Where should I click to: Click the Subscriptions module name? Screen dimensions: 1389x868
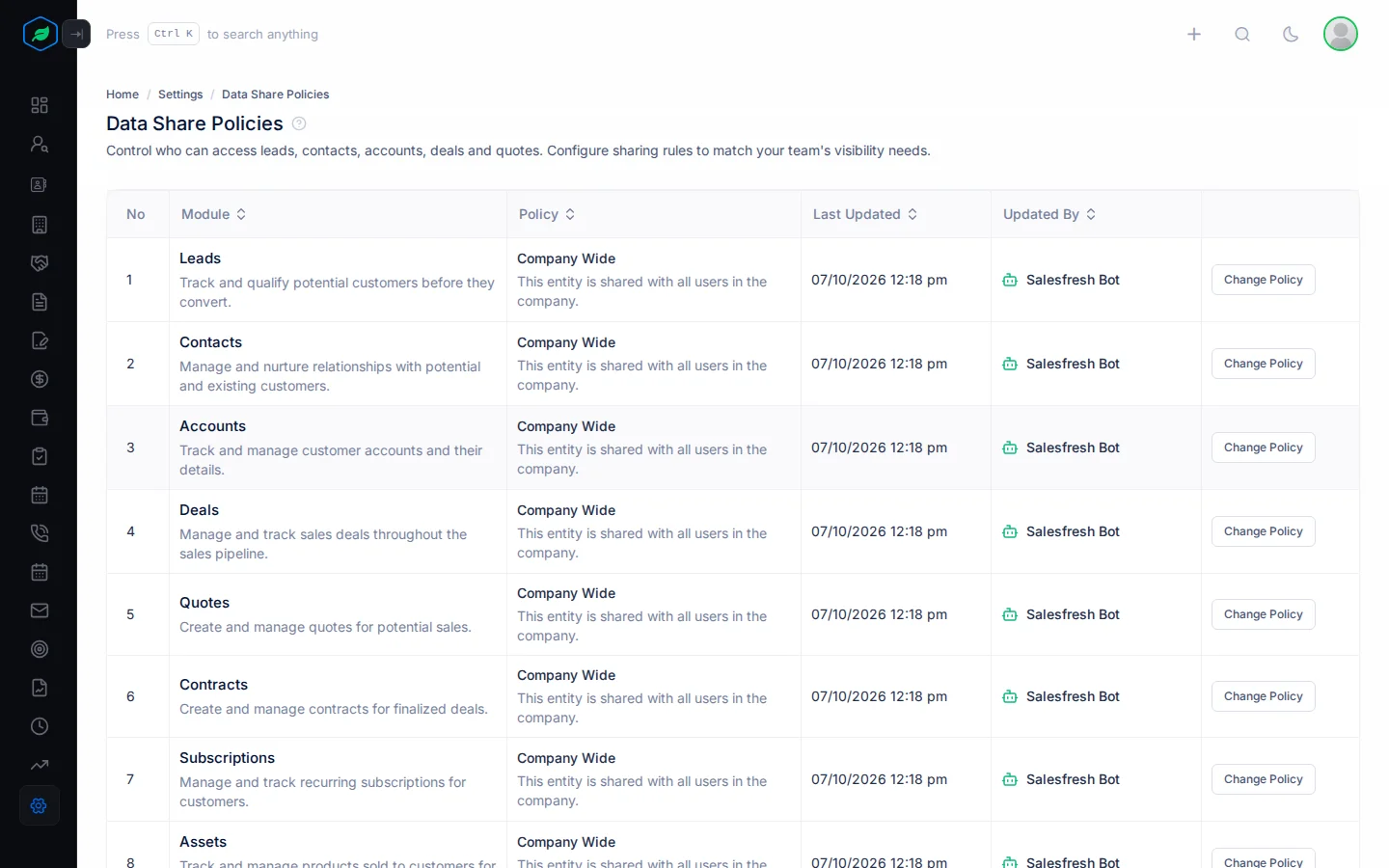tap(227, 758)
